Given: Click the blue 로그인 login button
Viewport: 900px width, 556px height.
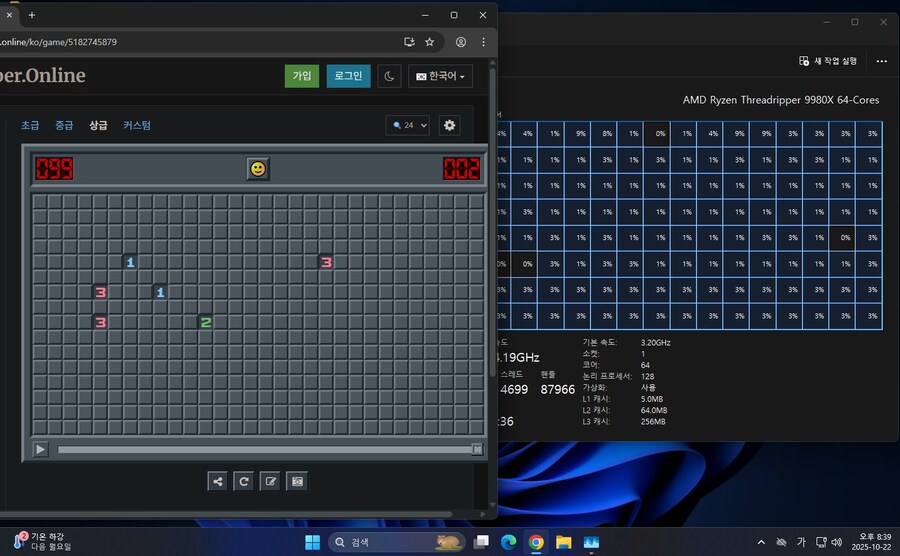Looking at the screenshot, I should pyautogui.click(x=348, y=76).
